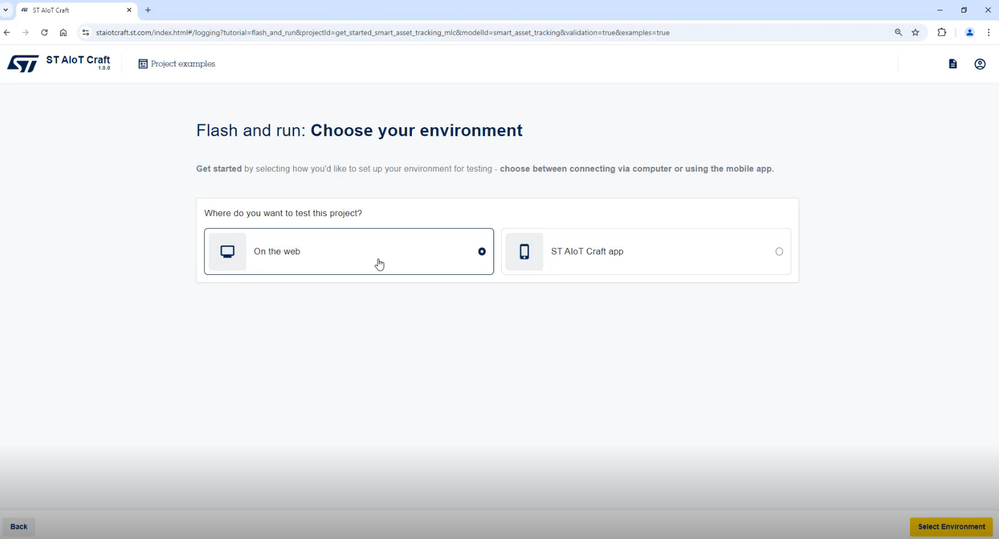Open the documentation file icon
This screenshot has height=539, width=999.
pos(952,64)
